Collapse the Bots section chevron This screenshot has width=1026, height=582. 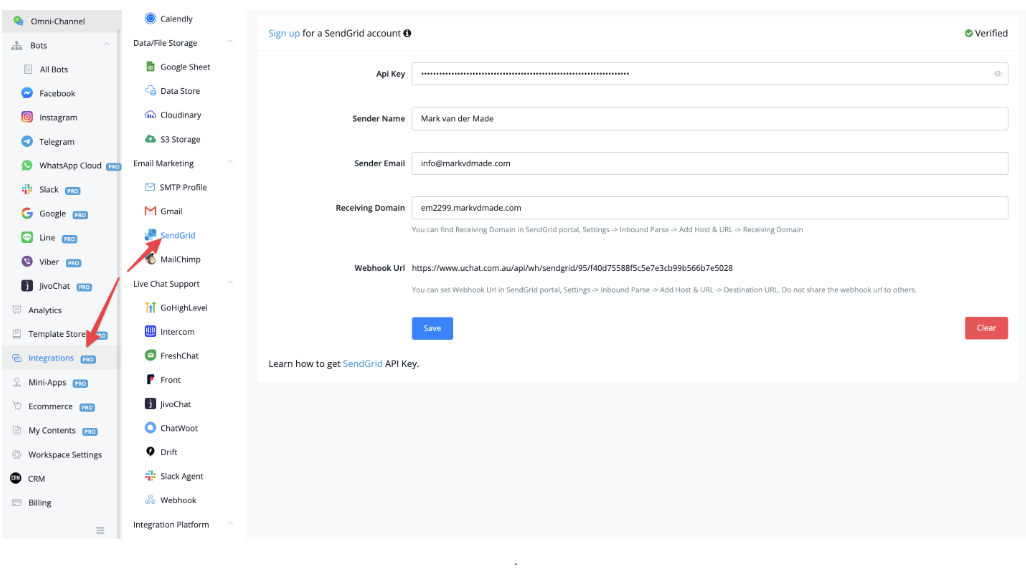[107, 45]
